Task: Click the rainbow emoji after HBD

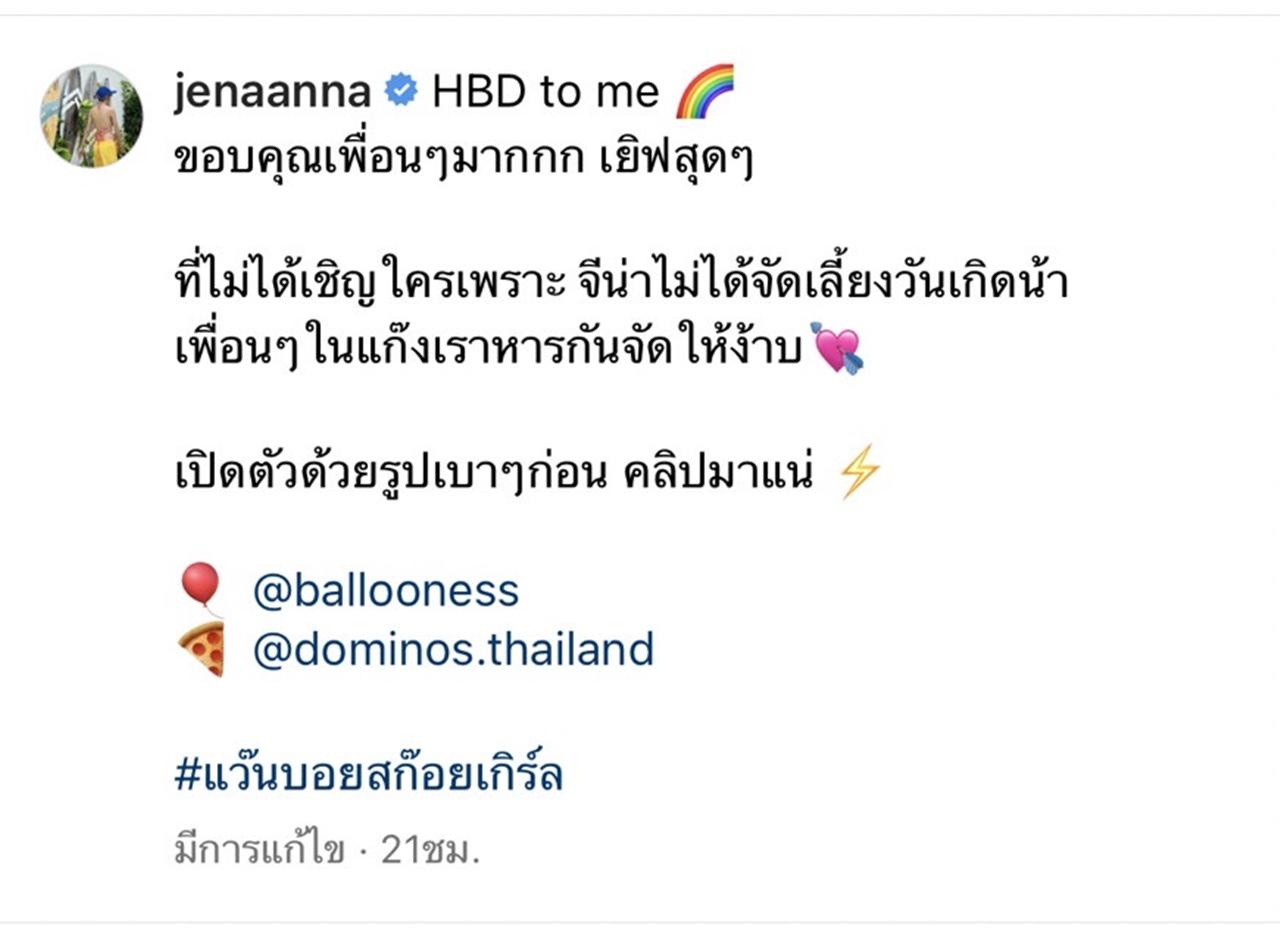Action: click(x=705, y=91)
